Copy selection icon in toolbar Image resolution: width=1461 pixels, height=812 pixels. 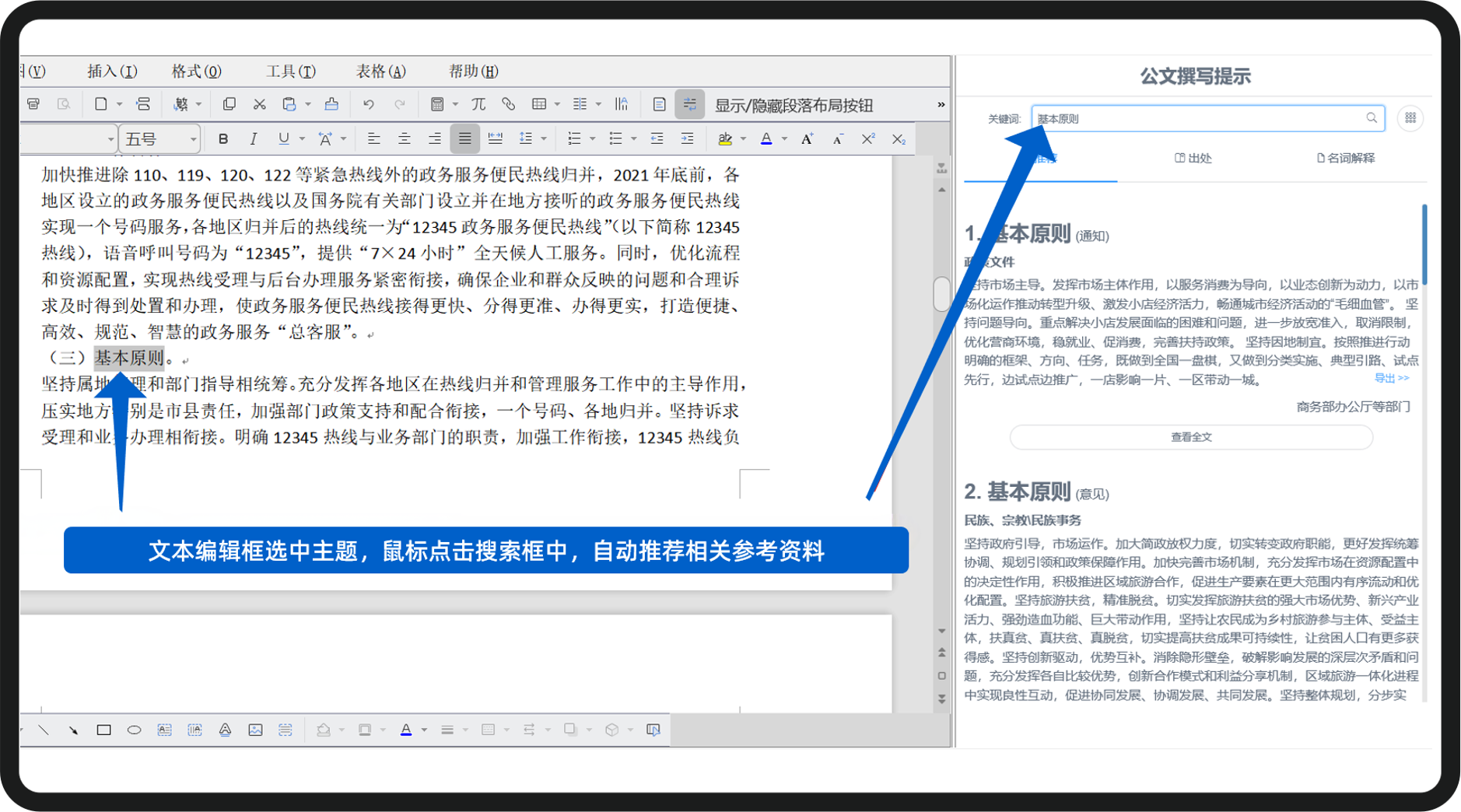pyautogui.click(x=229, y=104)
